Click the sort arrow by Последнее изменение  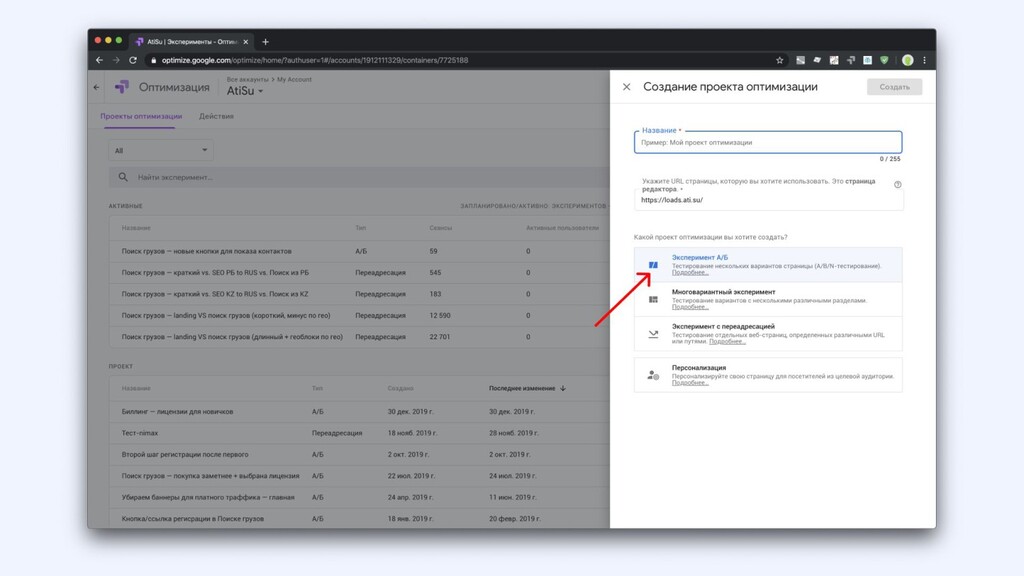coord(563,388)
